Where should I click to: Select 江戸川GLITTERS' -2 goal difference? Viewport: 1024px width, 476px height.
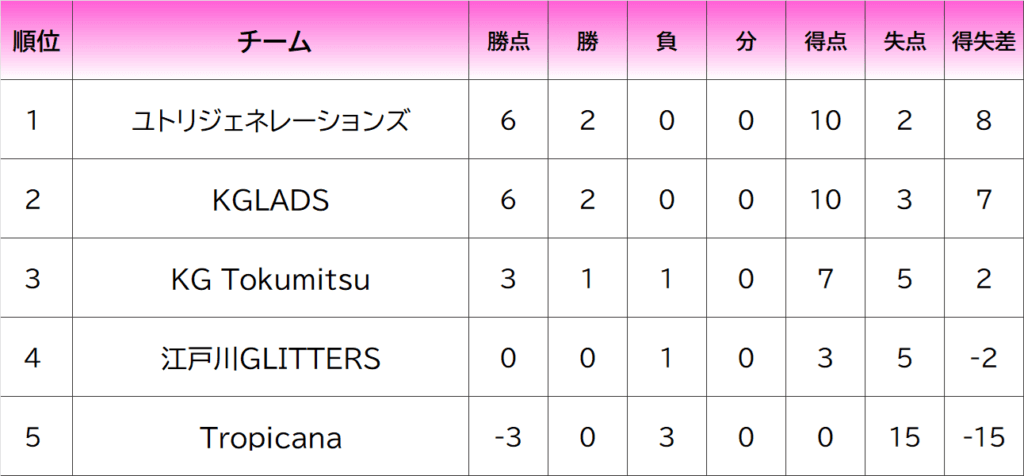pos(984,358)
